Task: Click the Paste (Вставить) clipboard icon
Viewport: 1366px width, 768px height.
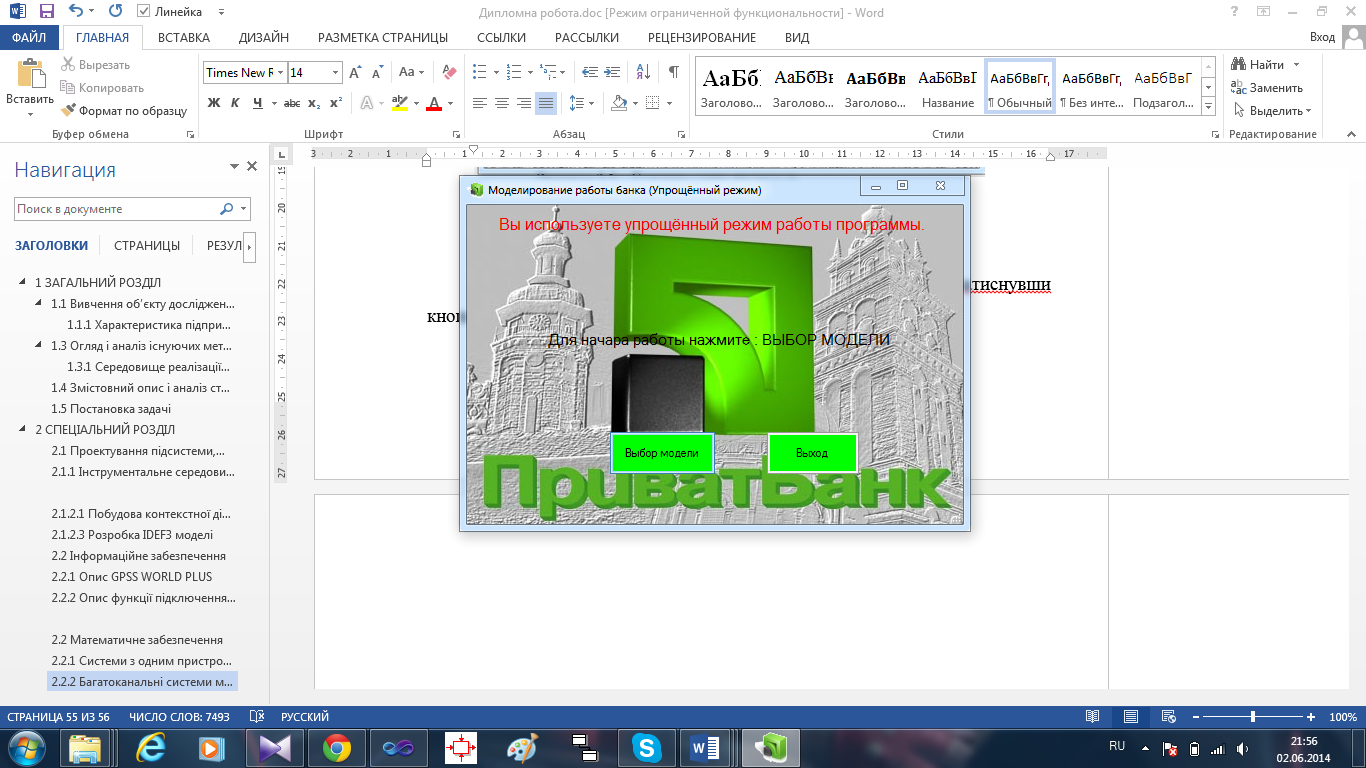Action: tap(30, 75)
